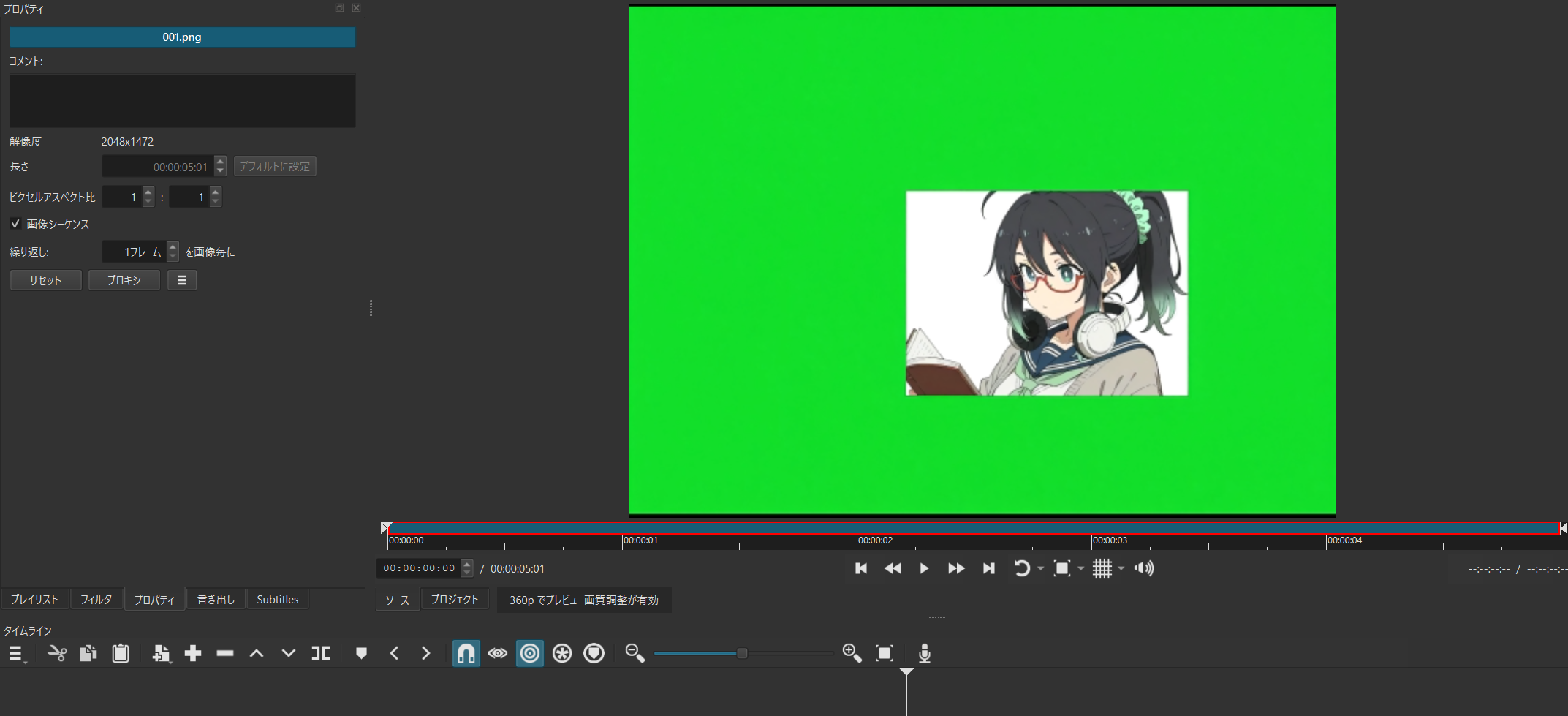
Task: Append to track with plus icon
Action: tap(193, 653)
